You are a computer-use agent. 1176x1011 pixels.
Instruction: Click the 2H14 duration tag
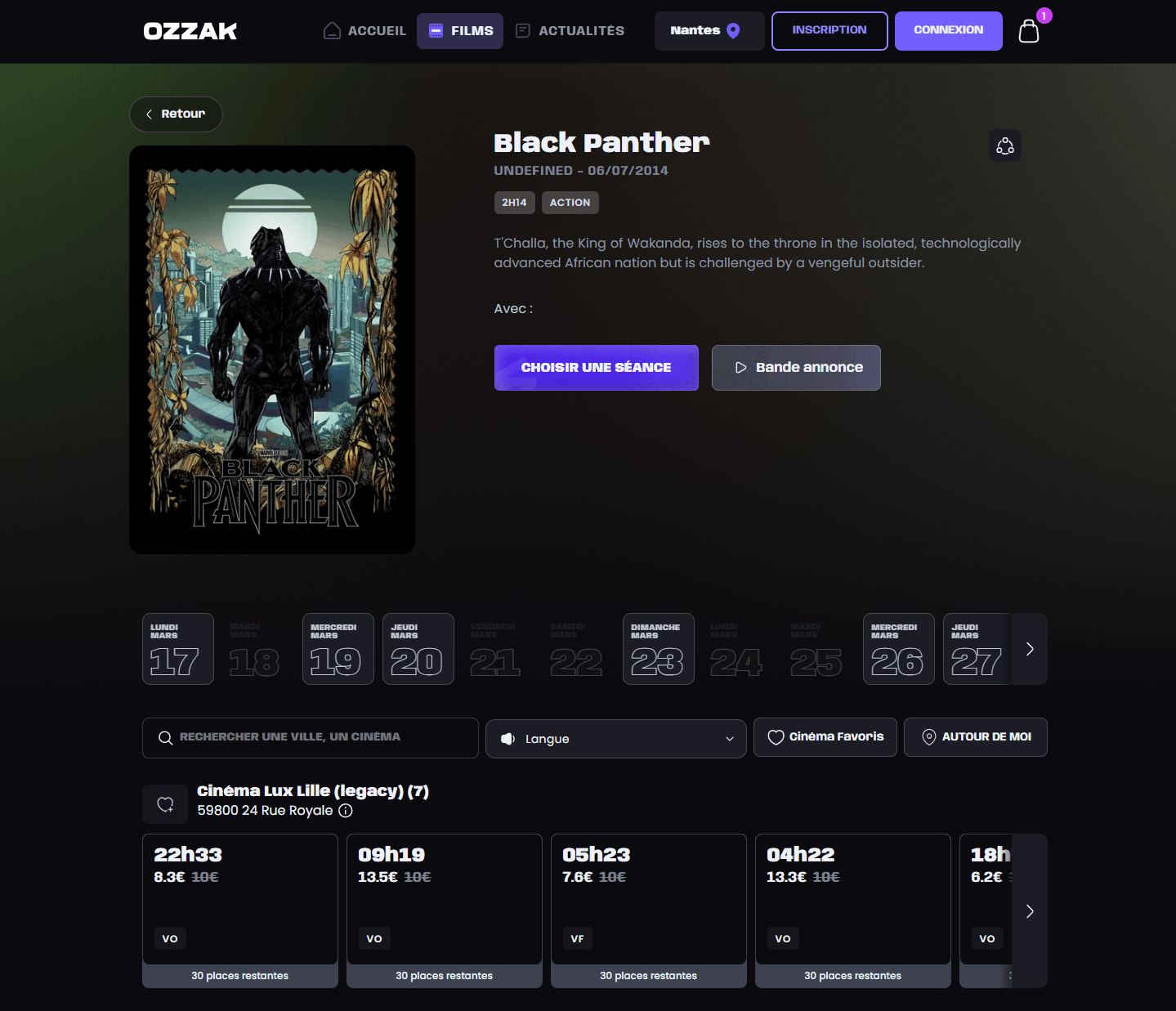pyautogui.click(x=515, y=203)
